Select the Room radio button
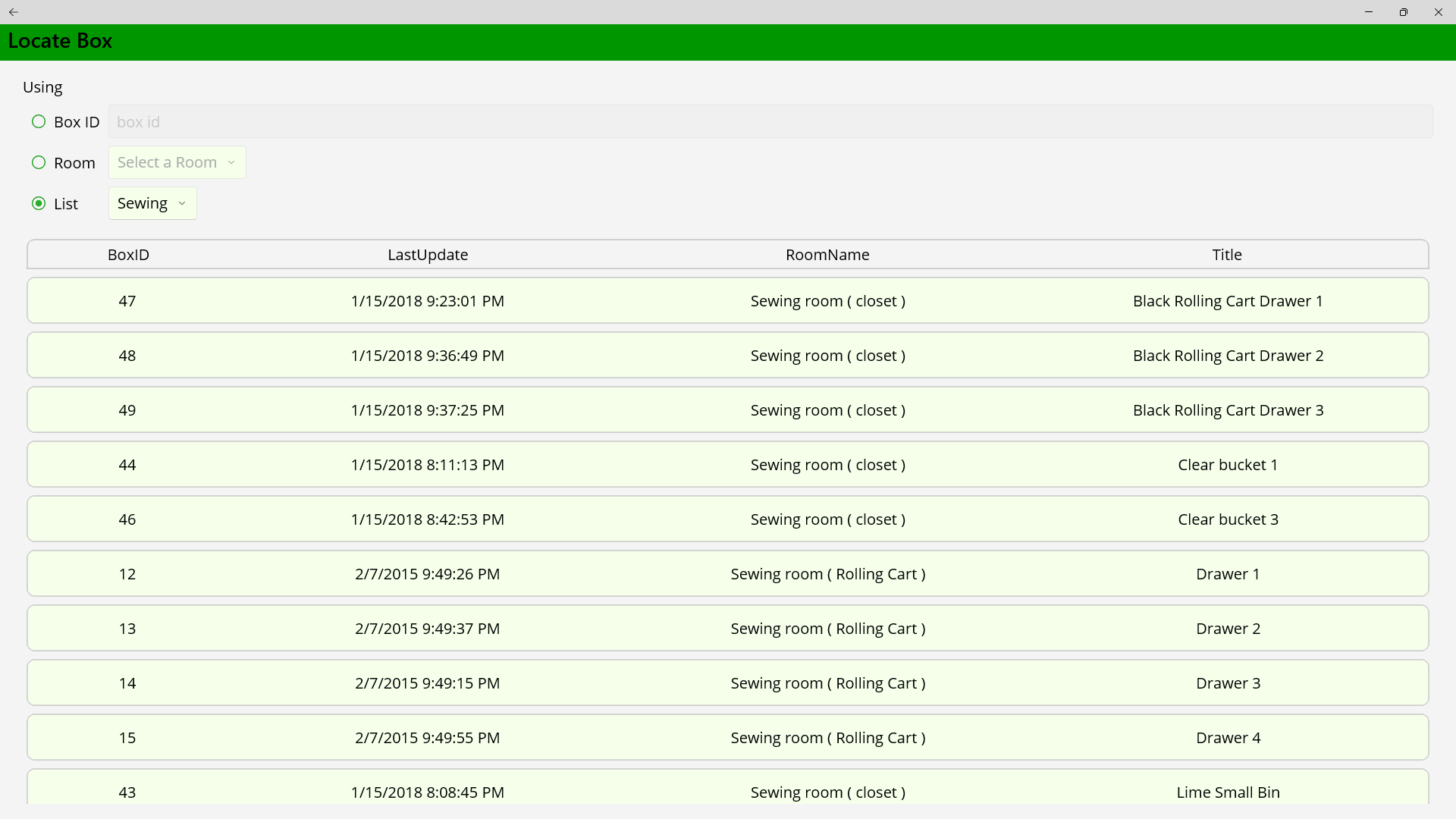1456x819 pixels. 39,163
